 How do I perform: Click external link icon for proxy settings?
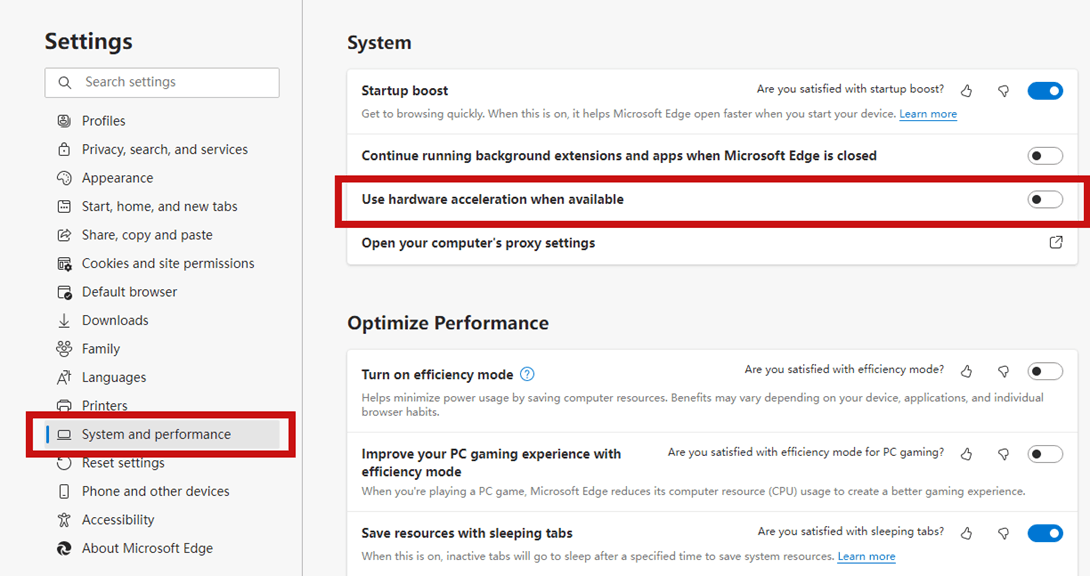click(x=1056, y=242)
